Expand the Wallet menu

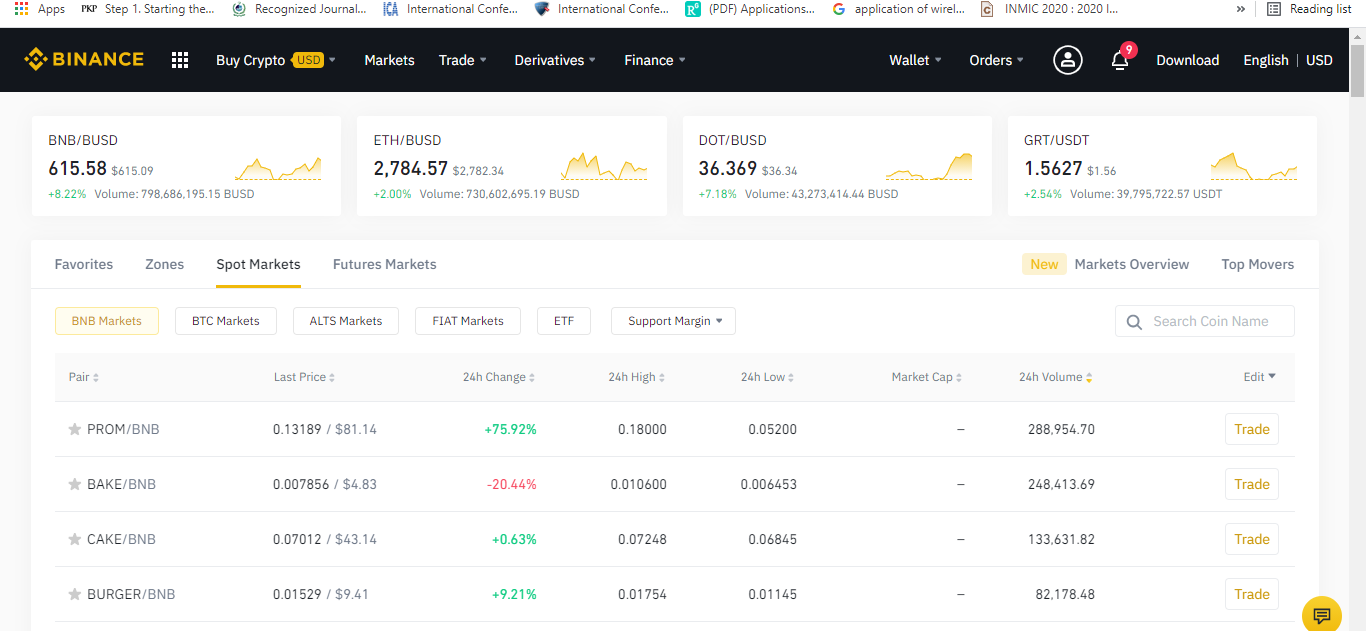[916, 60]
